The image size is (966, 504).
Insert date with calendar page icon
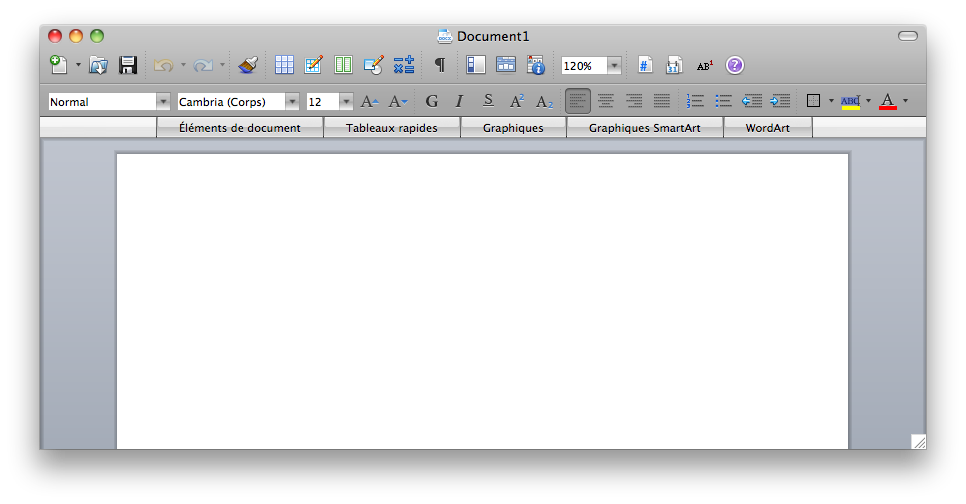tap(674, 65)
